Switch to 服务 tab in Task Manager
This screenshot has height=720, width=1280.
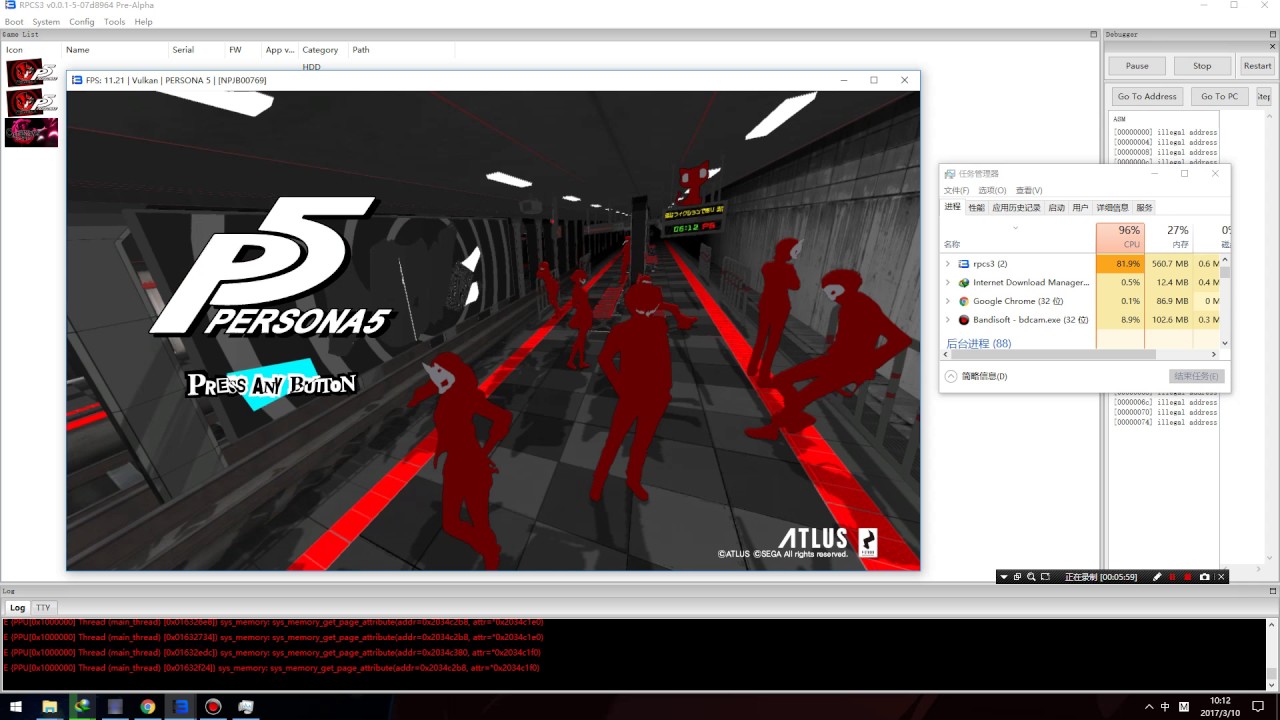pyautogui.click(x=1144, y=207)
